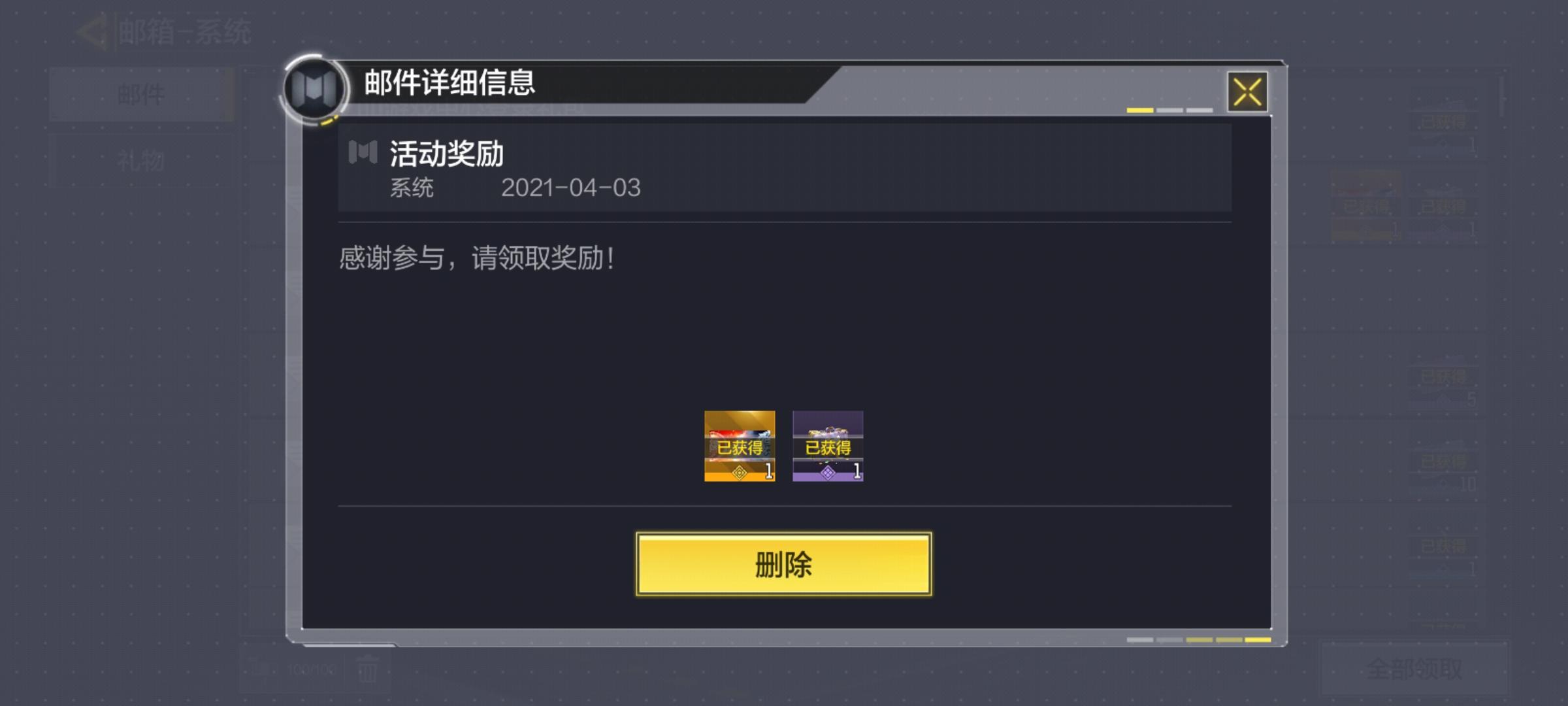The width and height of the screenshot is (1568, 706).
Task: Go back using the 邮箱-系统 arrow icon
Action: click(91, 31)
